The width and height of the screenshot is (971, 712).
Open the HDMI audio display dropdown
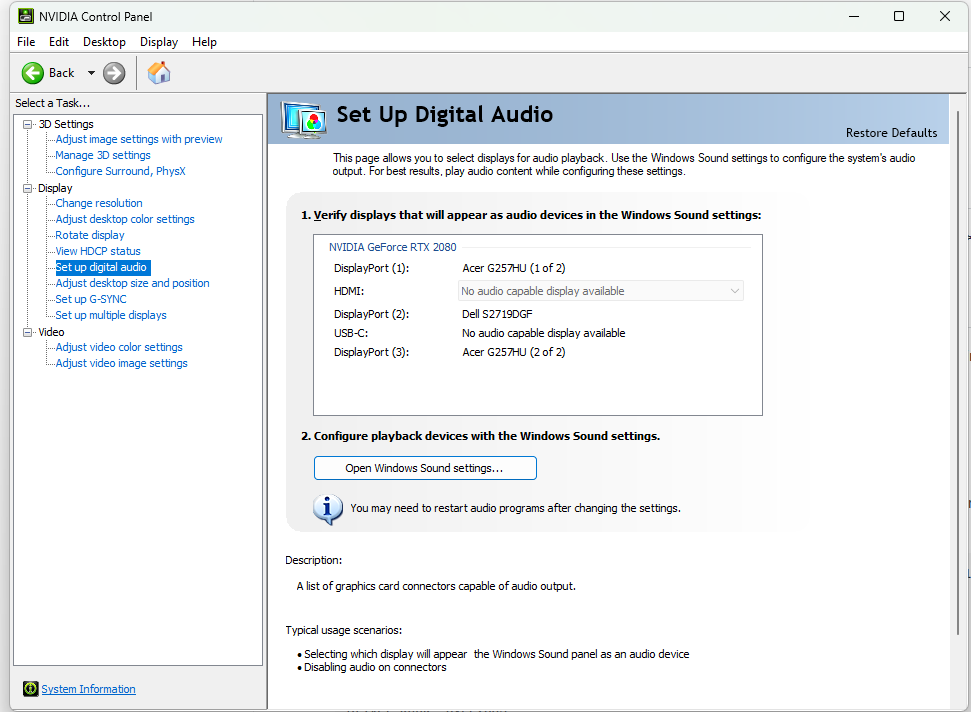click(x=601, y=291)
